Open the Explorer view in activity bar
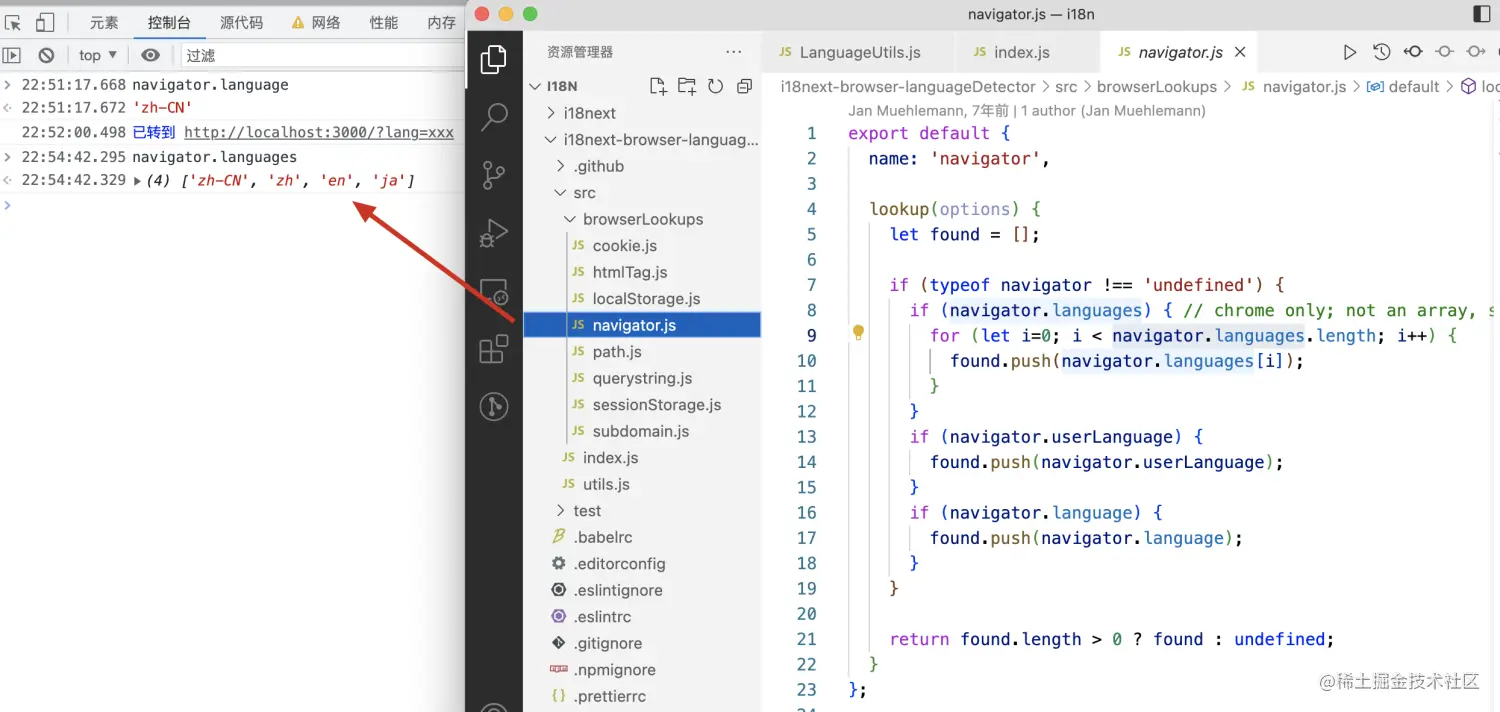Image resolution: width=1500 pixels, height=712 pixels. click(x=494, y=60)
